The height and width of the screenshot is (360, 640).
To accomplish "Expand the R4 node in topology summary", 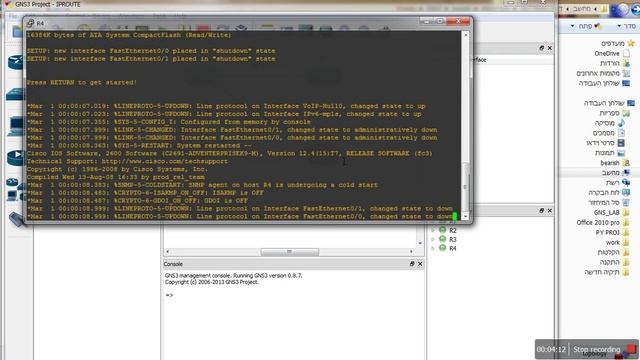I will tap(433, 248).
